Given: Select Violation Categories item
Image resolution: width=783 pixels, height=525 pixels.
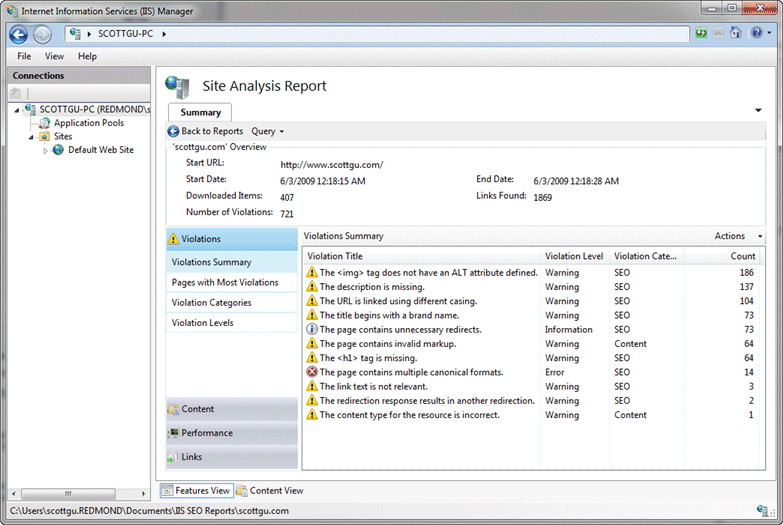Looking at the screenshot, I should pyautogui.click(x=232, y=303).
